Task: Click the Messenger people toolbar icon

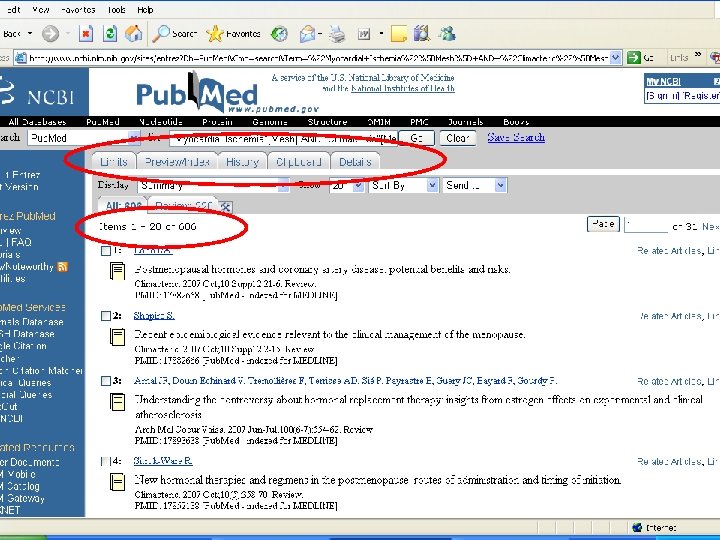Action: pos(446,34)
